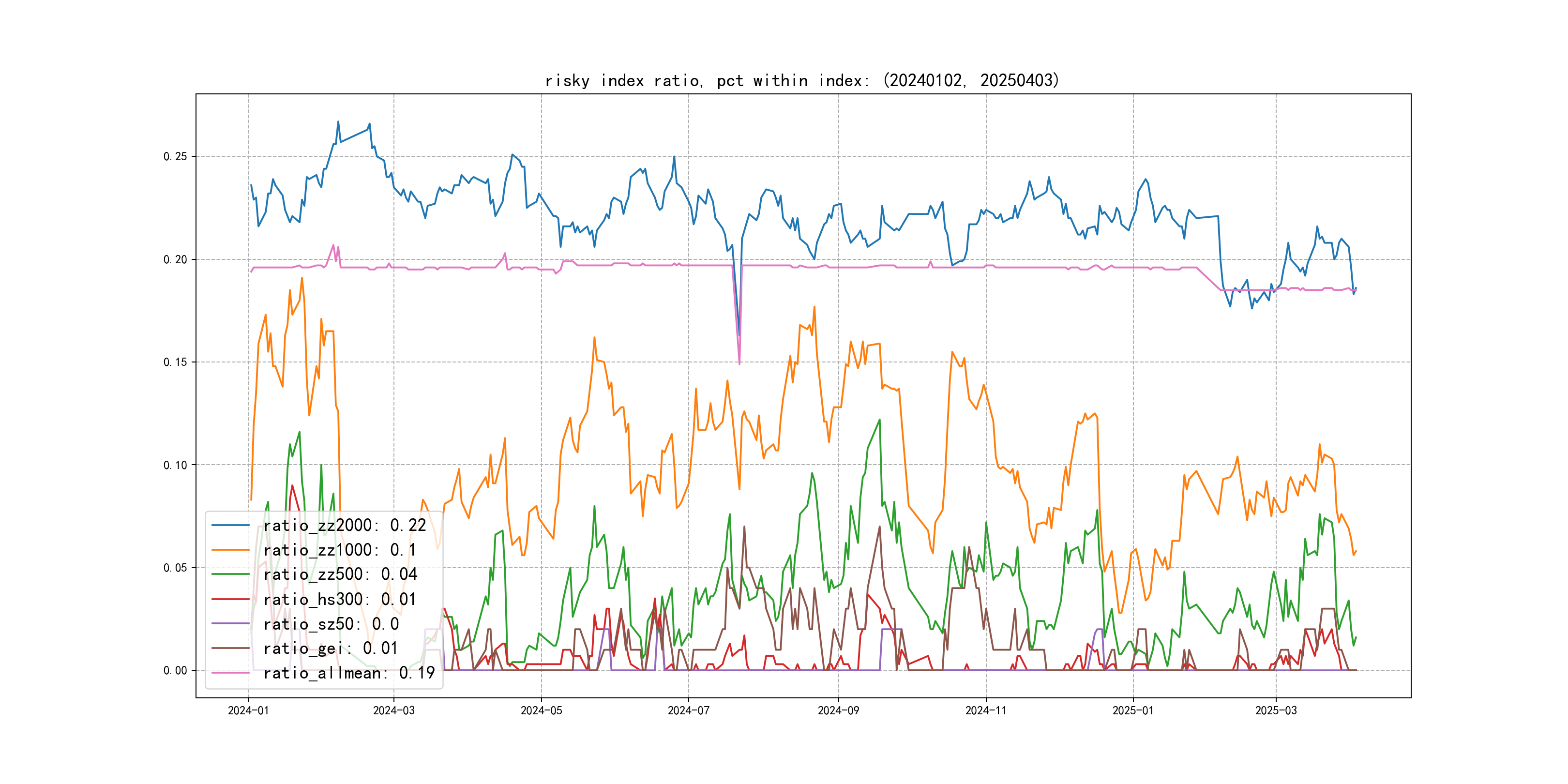The width and height of the screenshot is (1568, 784).
Task: Click the 2024-01 x-axis tick label
Action: click(x=248, y=711)
